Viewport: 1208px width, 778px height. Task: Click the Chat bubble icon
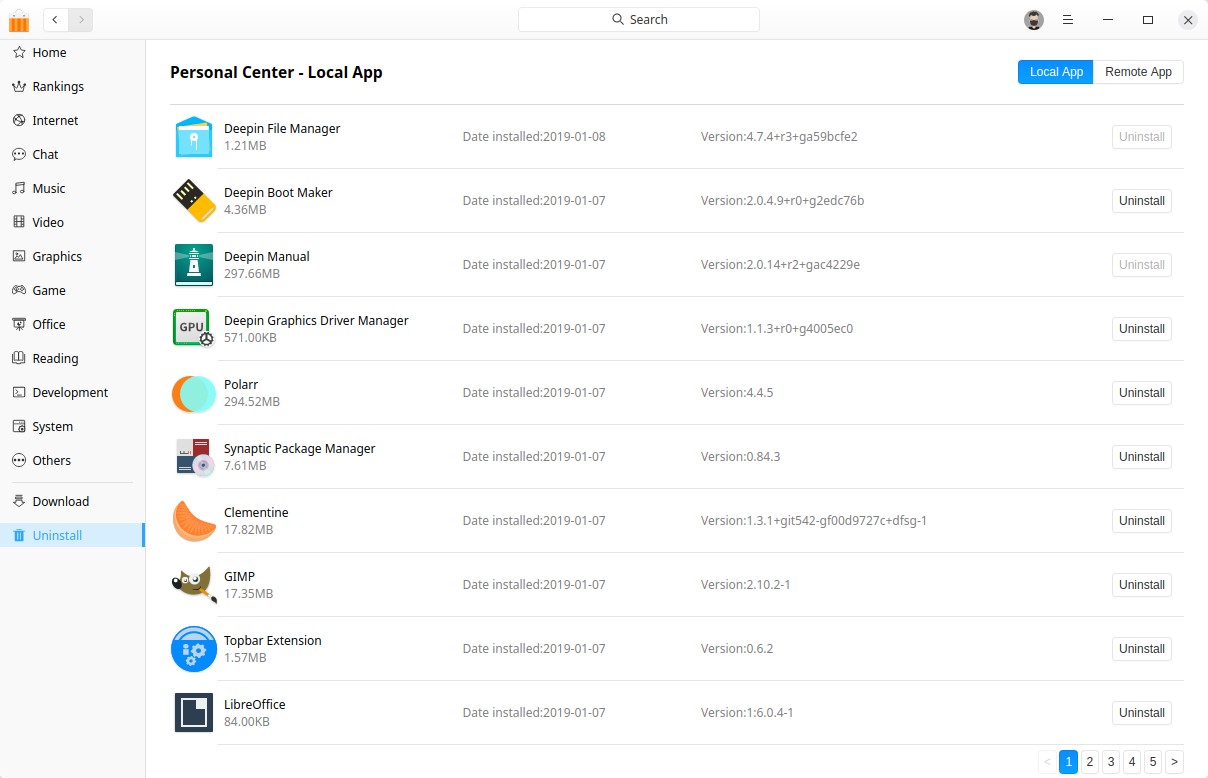click(x=19, y=154)
